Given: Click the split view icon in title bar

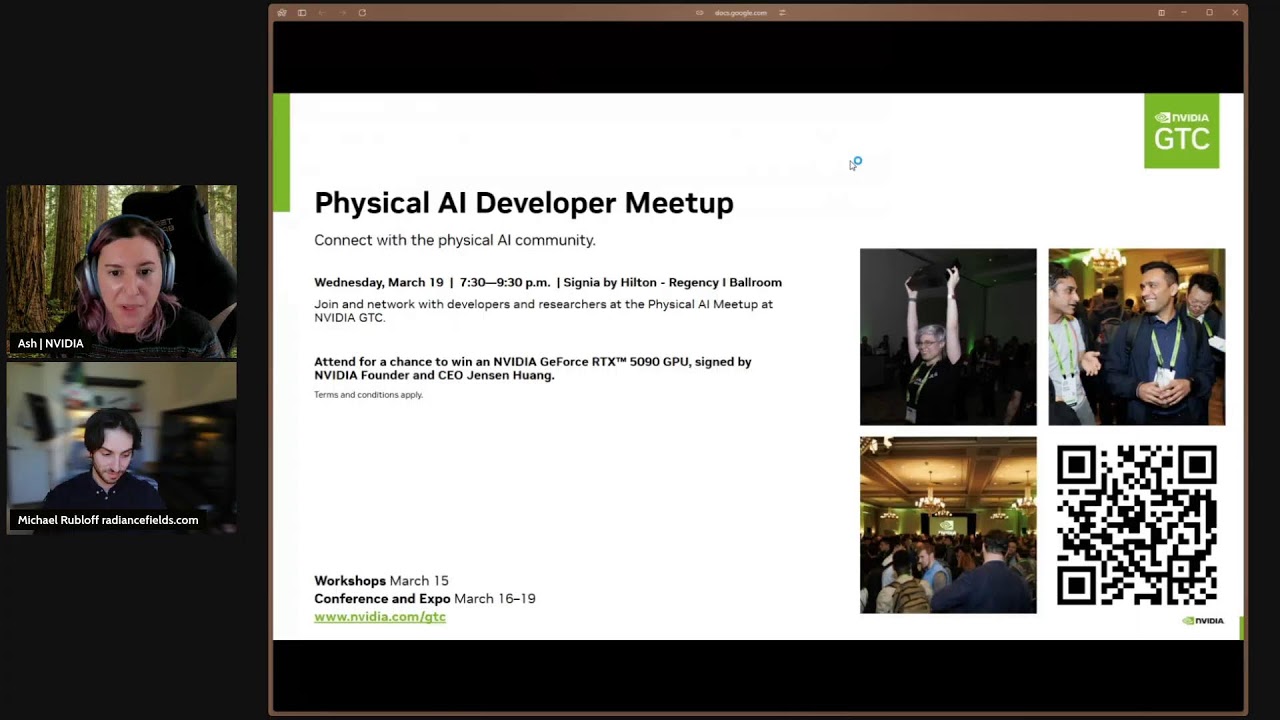Looking at the screenshot, I should pos(1161,13).
